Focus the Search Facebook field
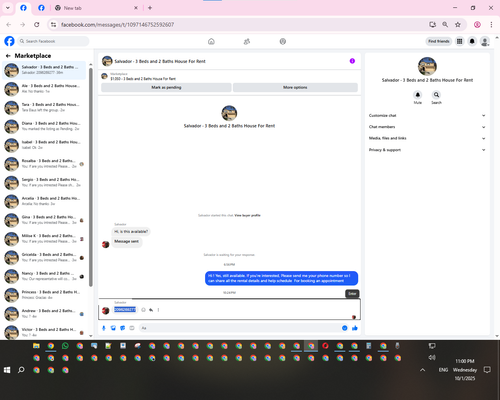Image resolution: width=500 pixels, height=400 pixels. 53,41
